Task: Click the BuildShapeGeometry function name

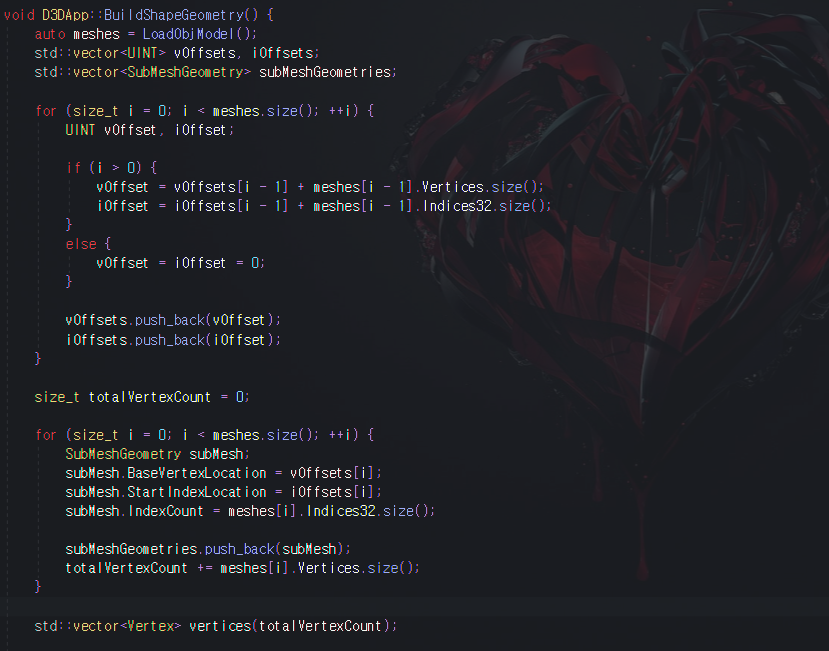Action: 174,15
